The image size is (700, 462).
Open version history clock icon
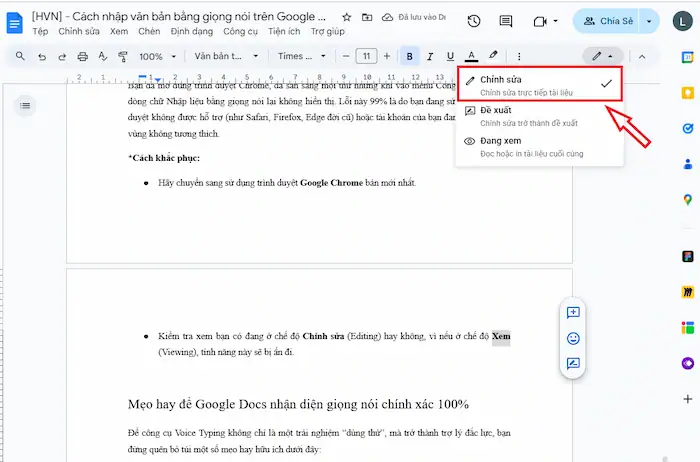tap(474, 21)
